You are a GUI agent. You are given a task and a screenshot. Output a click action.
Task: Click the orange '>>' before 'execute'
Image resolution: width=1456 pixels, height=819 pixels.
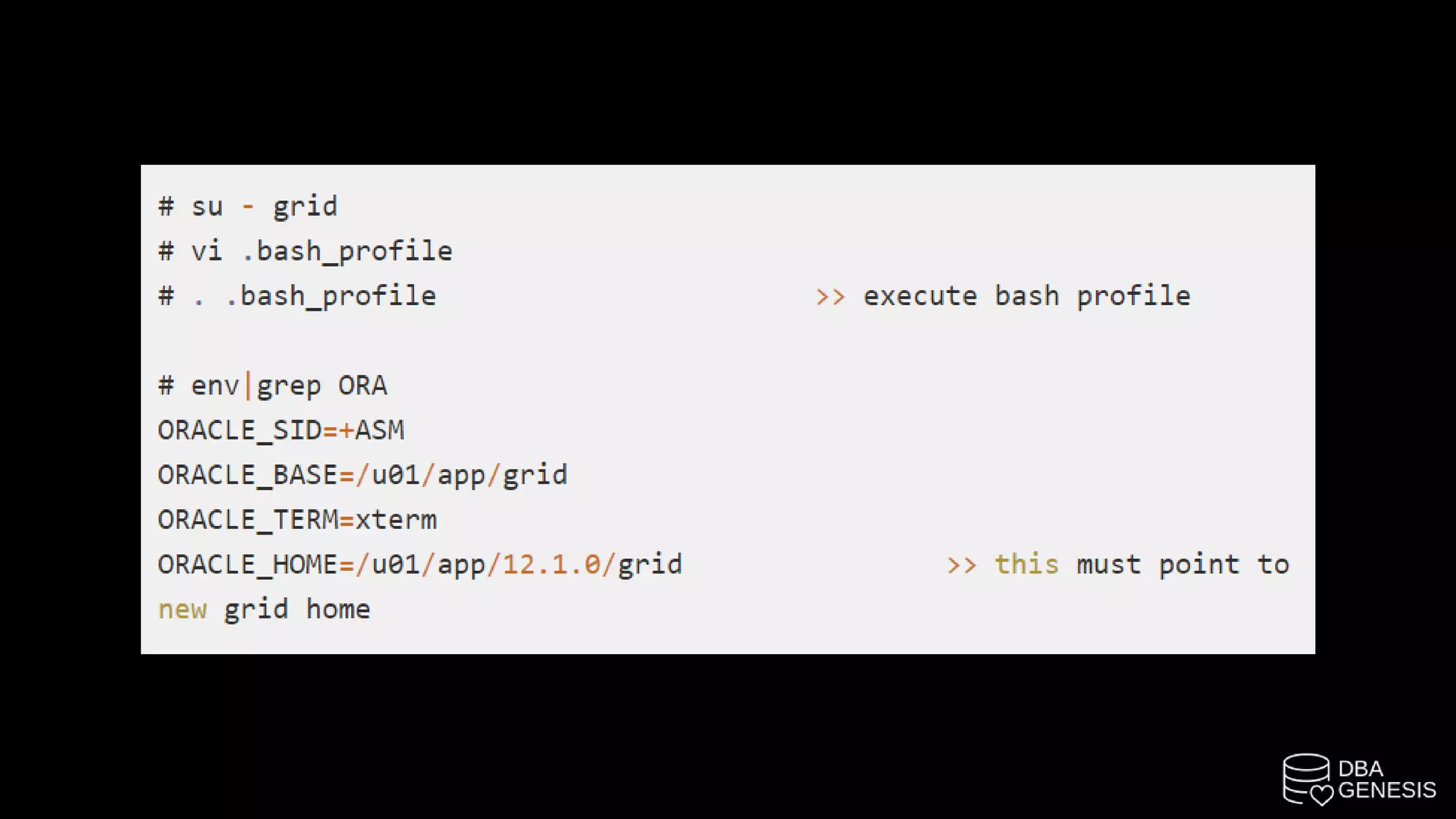[x=830, y=296]
